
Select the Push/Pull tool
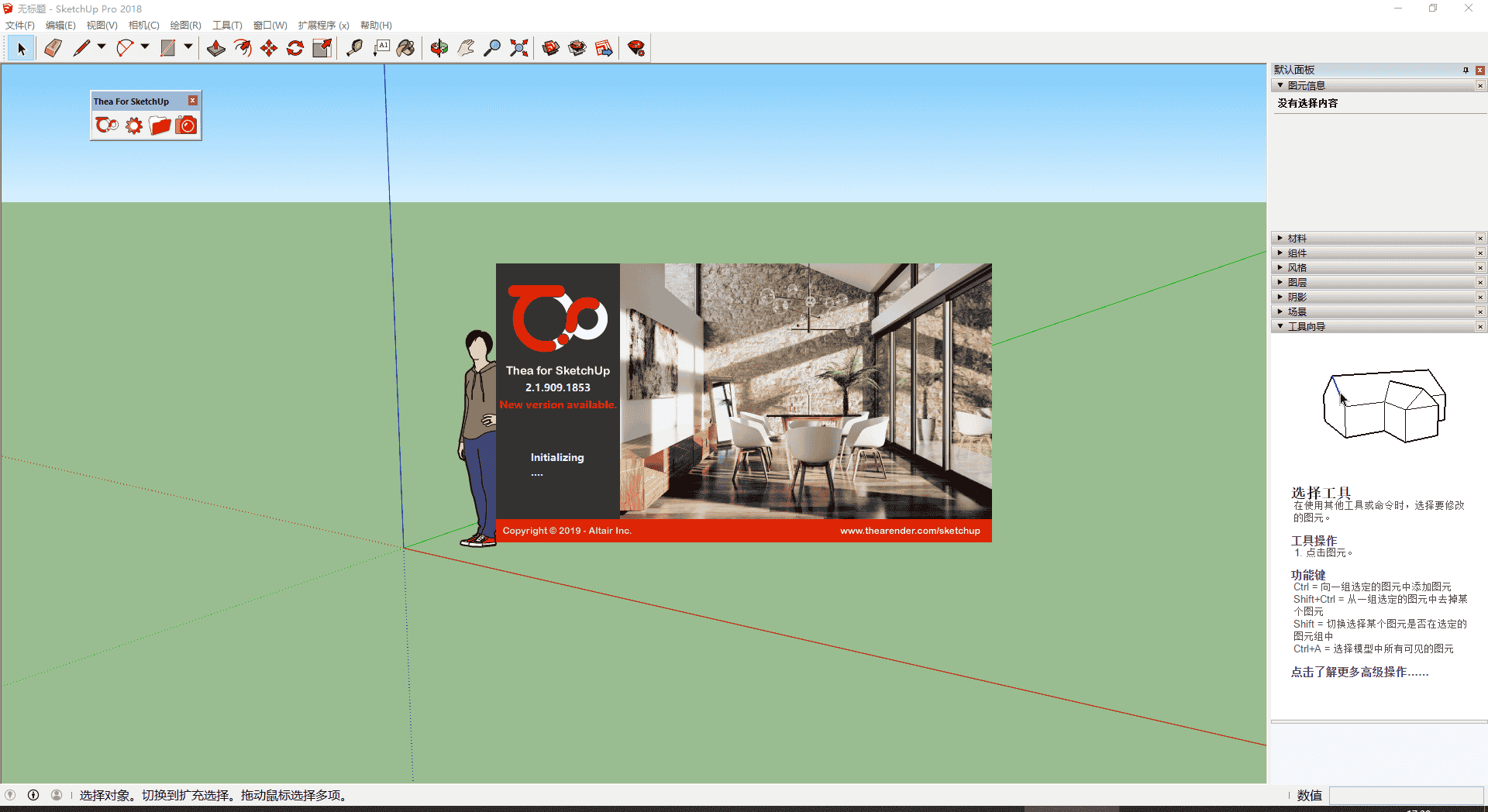click(x=216, y=49)
